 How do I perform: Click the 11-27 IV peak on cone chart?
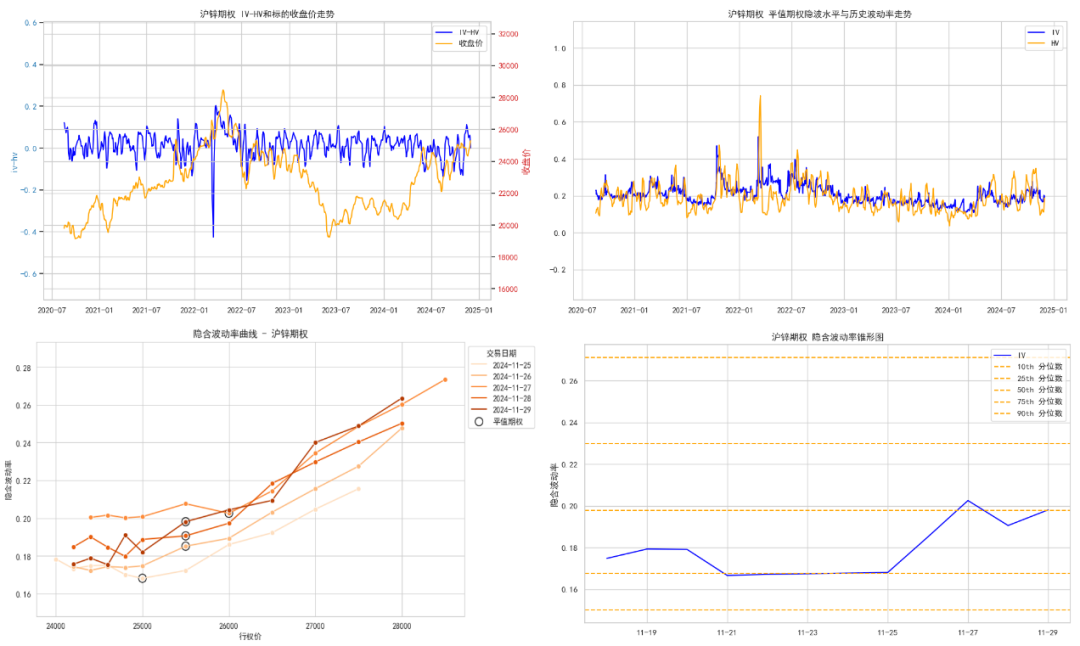click(x=968, y=501)
